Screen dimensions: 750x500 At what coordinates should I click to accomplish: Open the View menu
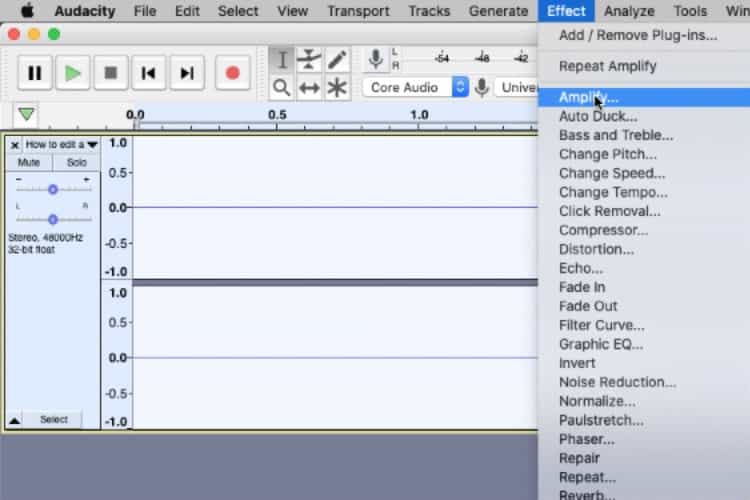coord(293,11)
